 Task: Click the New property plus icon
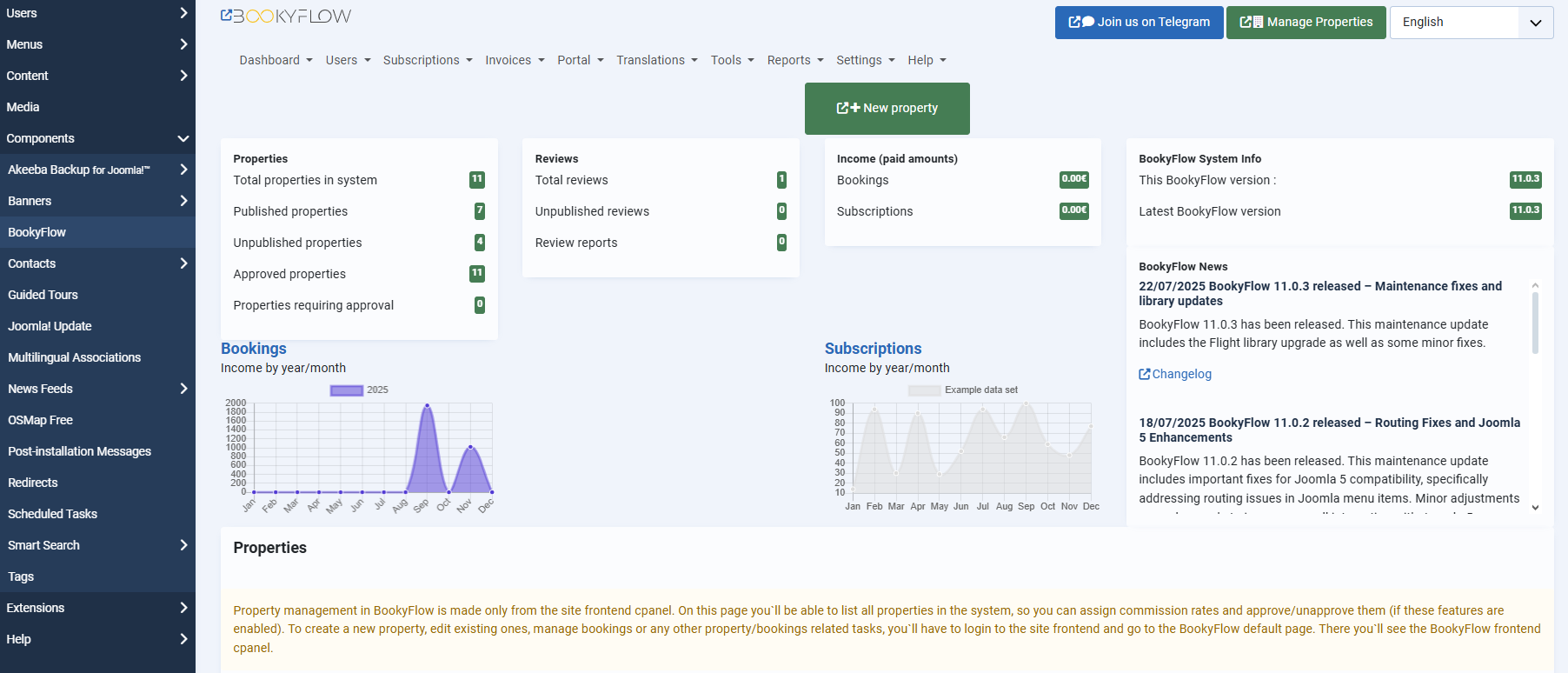point(854,108)
